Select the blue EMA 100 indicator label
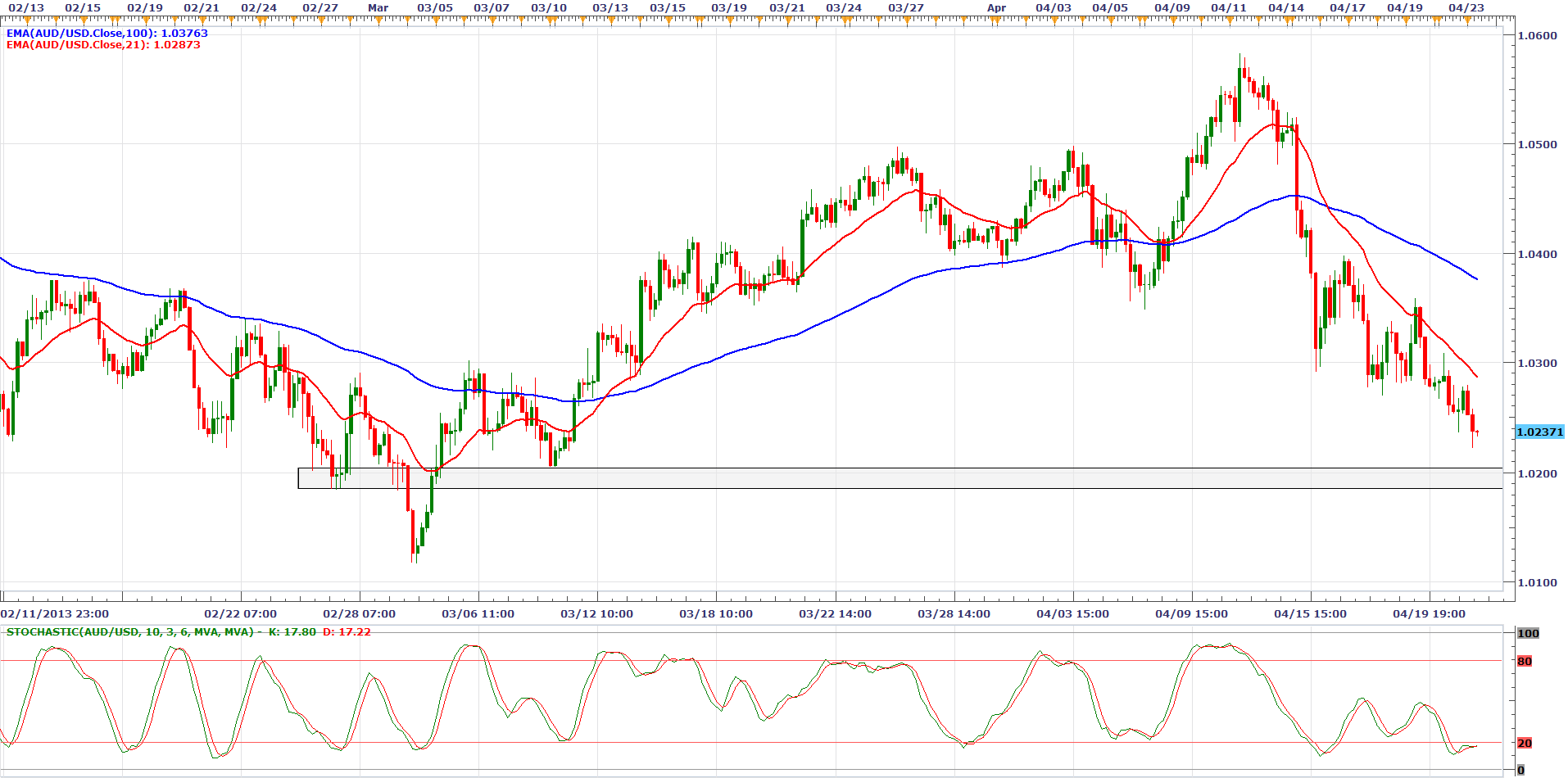 pos(106,34)
